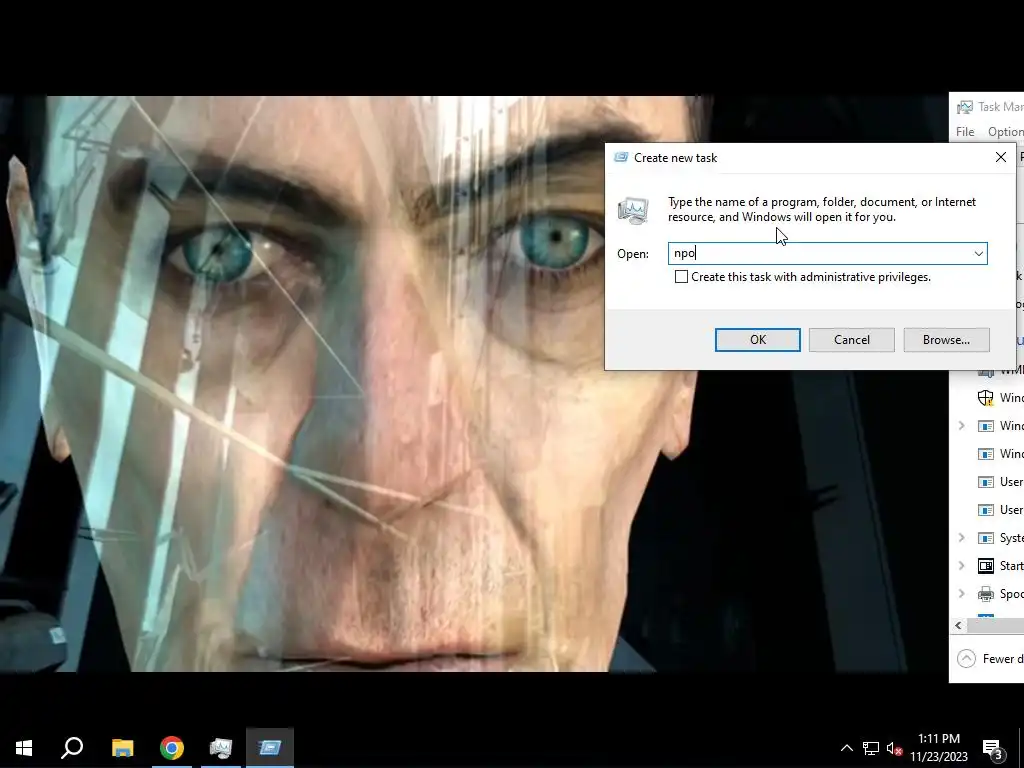Open the dropdown arrow of the Open field

[978, 253]
